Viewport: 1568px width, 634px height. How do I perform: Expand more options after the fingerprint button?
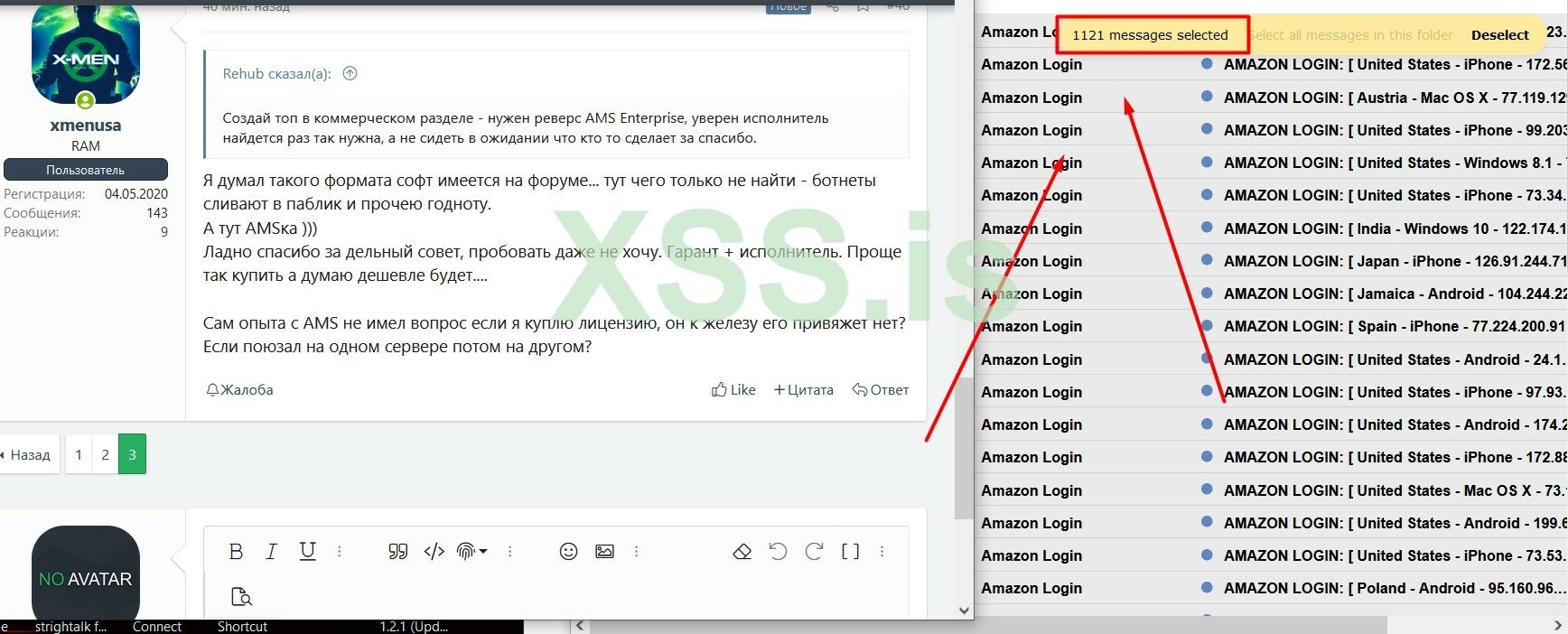509,551
